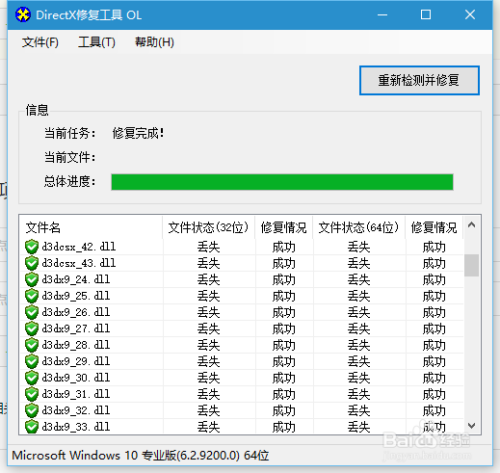Click 32位 丢失 status of d3dcsx_42.dll
Screen dimensions: 500x473
point(209,247)
